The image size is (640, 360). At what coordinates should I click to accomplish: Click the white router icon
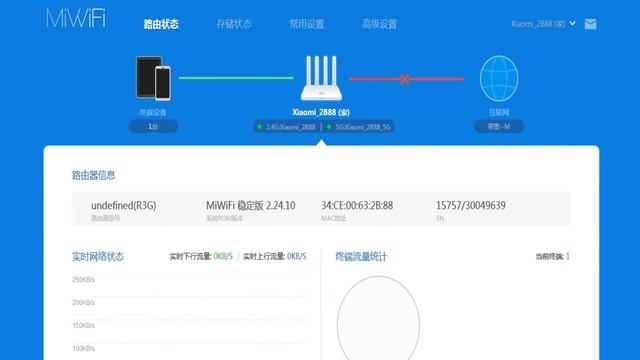[x=321, y=78]
